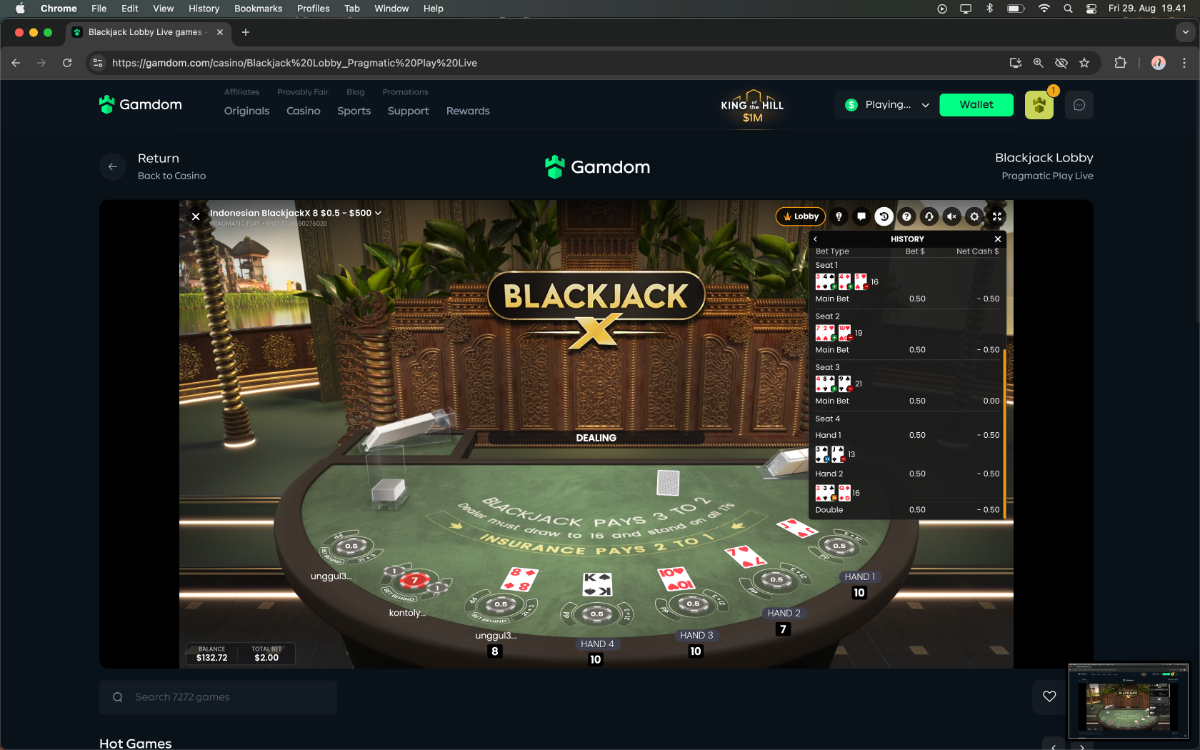Go back in History panel chevron
Viewport: 1200px width, 750px height.
tap(815, 239)
